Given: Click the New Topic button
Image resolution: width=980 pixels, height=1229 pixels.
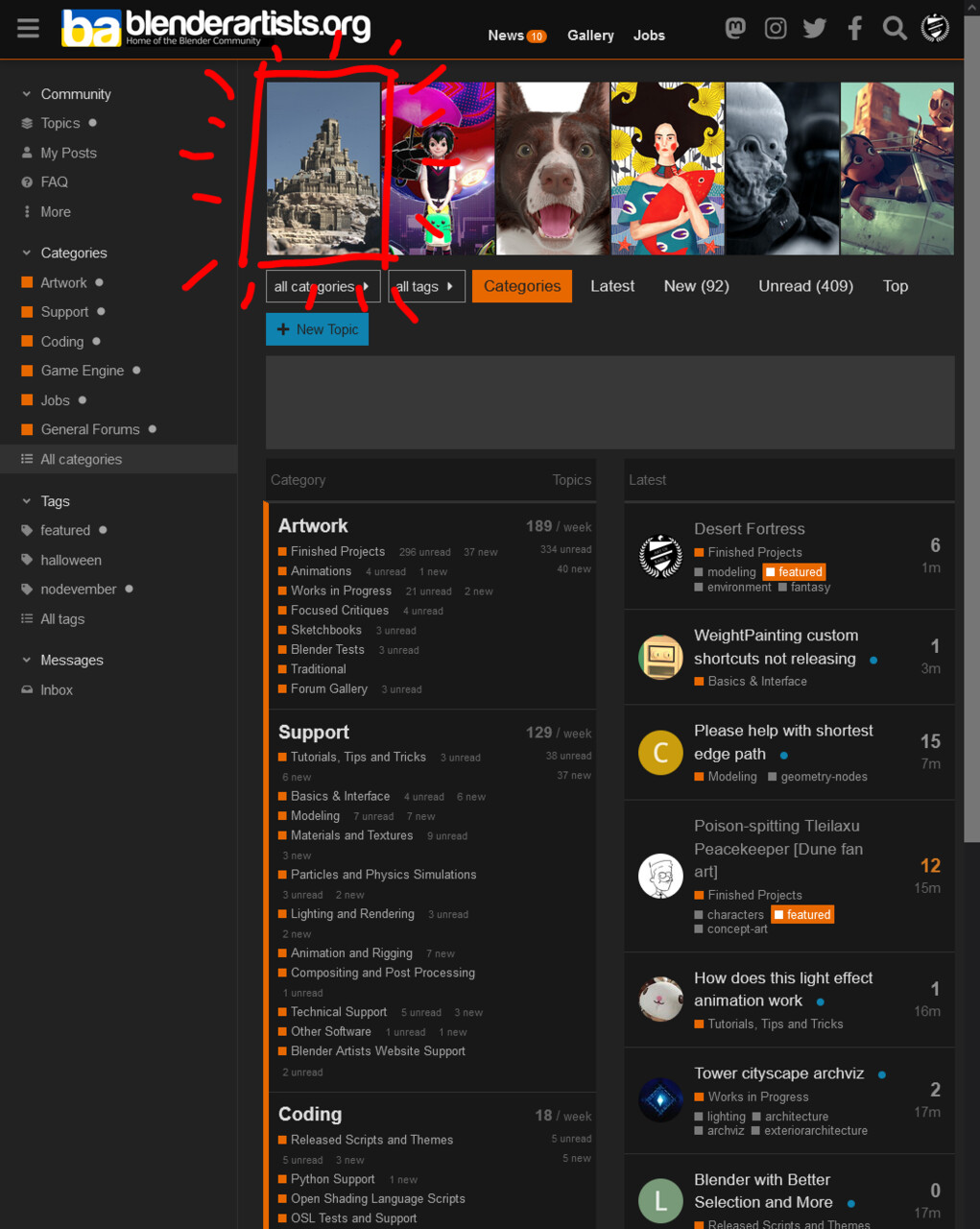Looking at the screenshot, I should tap(317, 329).
